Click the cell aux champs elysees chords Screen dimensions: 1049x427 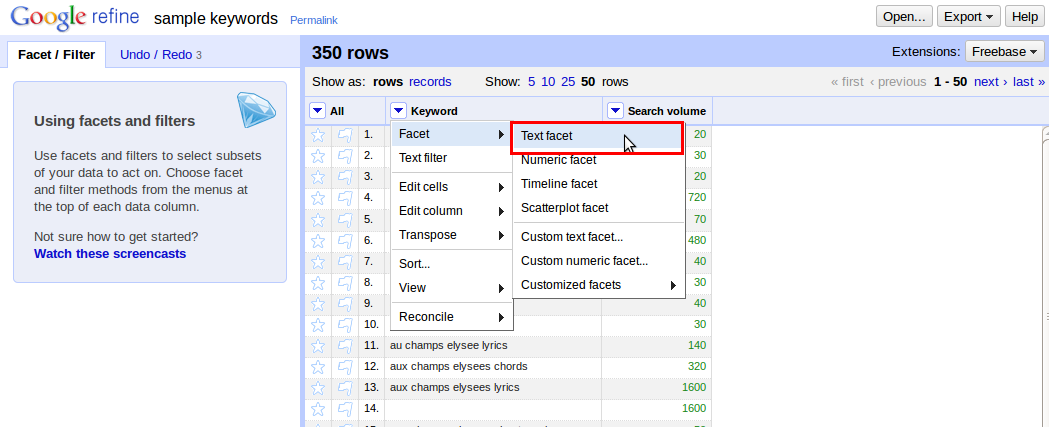pyautogui.click(x=459, y=366)
